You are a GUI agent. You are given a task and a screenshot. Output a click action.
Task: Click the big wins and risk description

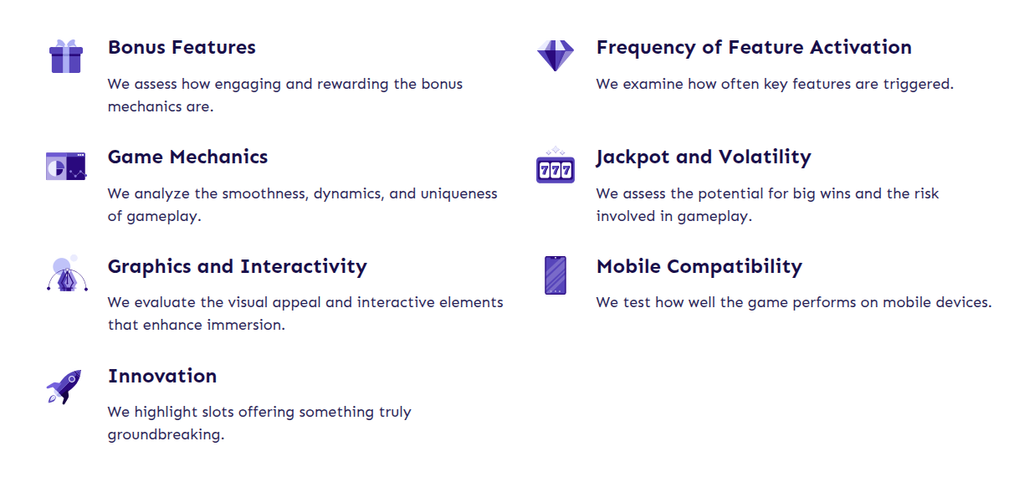coord(767,204)
